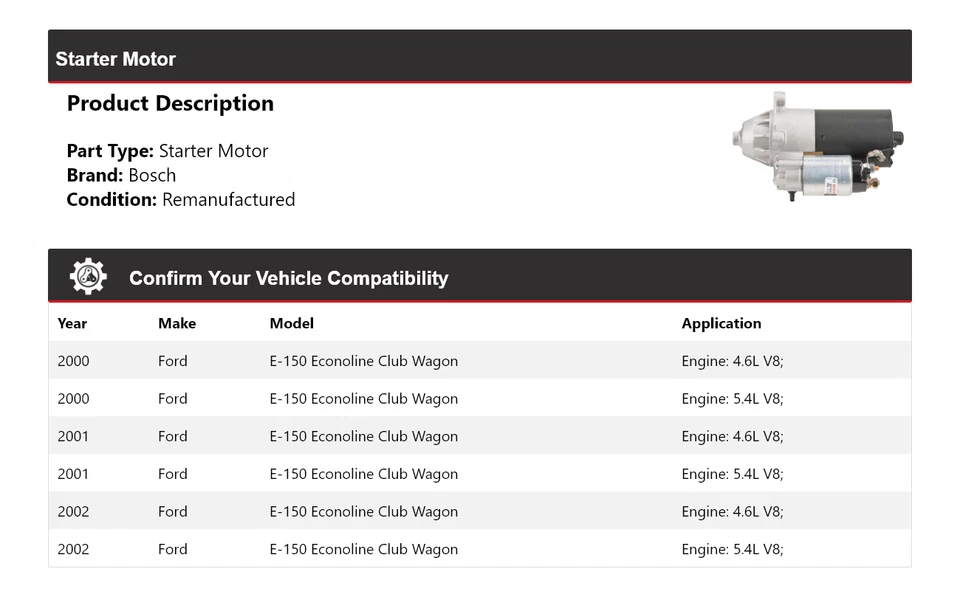This screenshot has height=597, width=960.
Task: Select the 2001 row with 4.6L V8 engine
Action: [479, 436]
